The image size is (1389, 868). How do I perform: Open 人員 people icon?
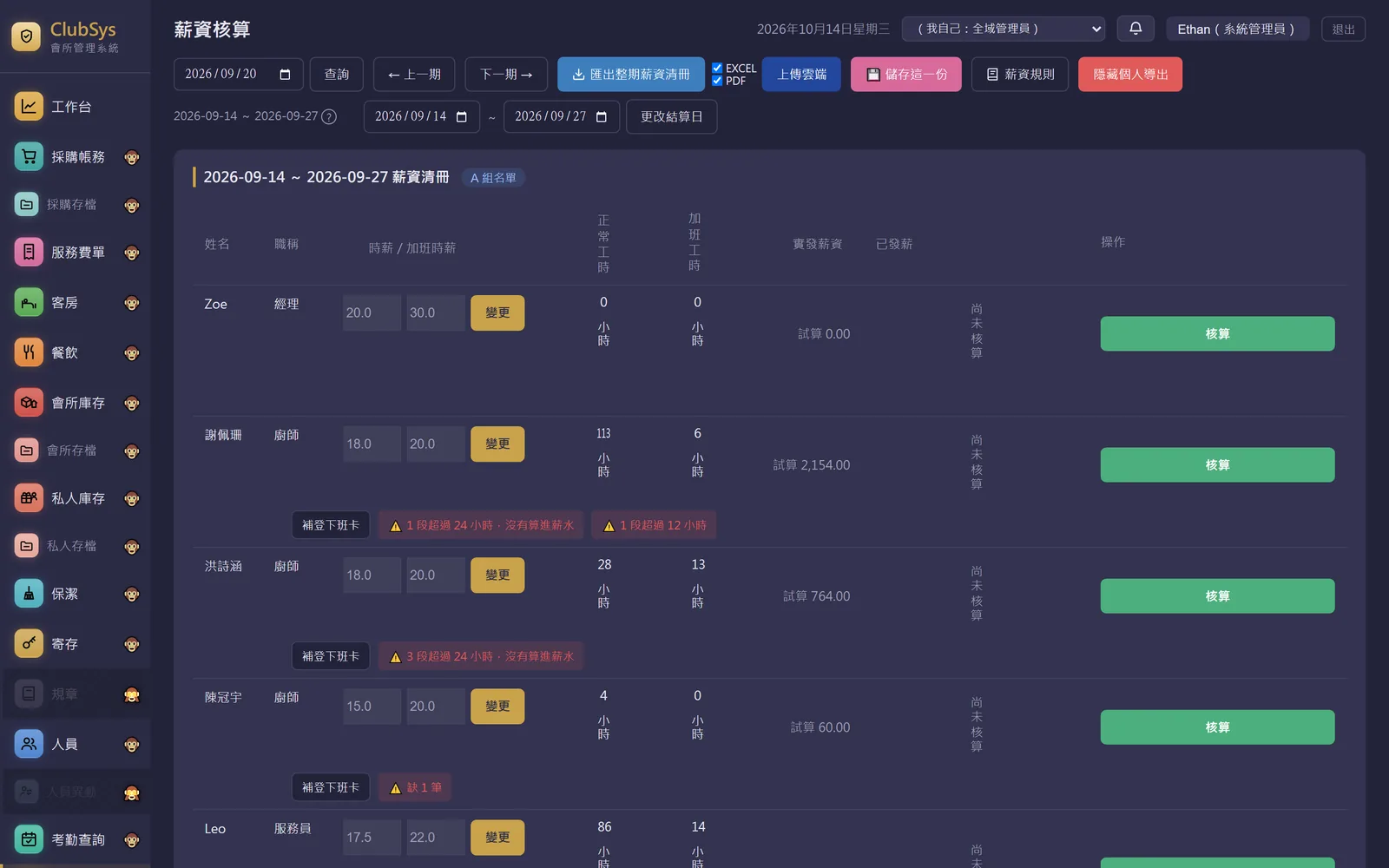29,744
